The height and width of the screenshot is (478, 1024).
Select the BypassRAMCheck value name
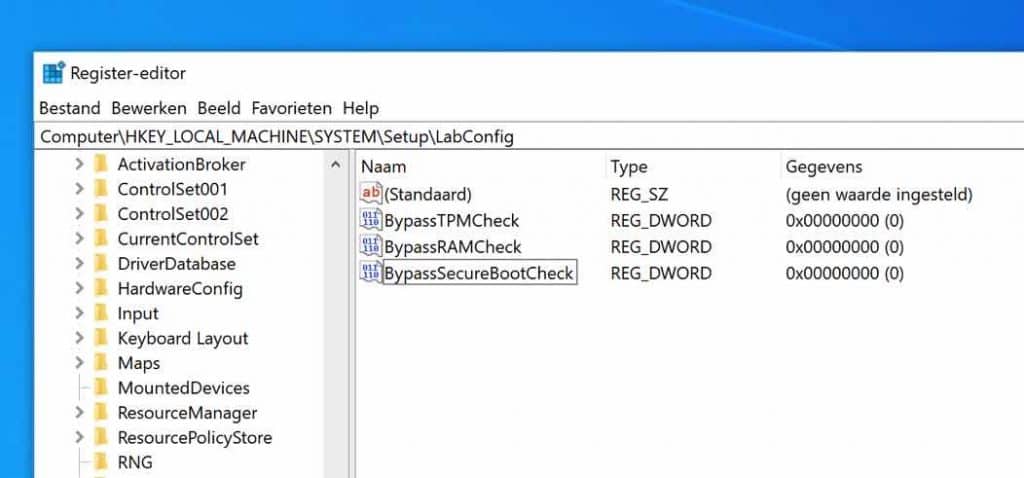(453, 247)
